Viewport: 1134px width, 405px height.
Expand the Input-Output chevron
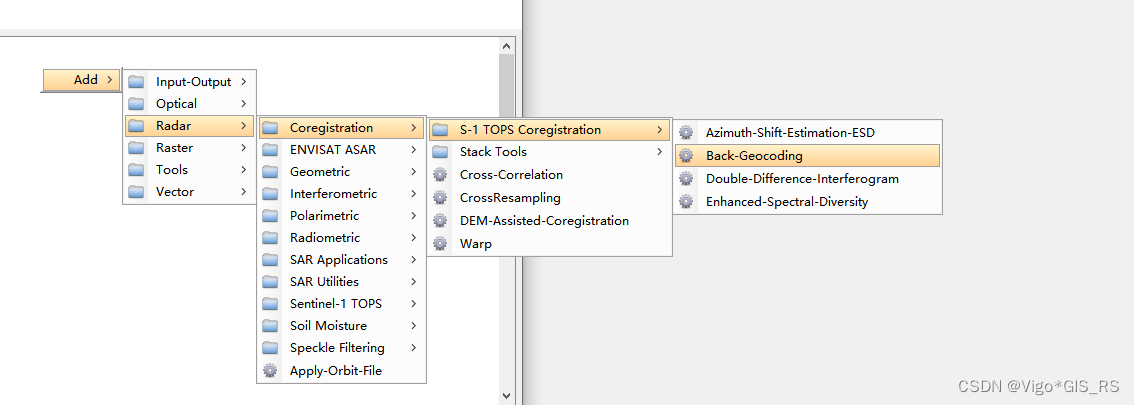pos(244,82)
